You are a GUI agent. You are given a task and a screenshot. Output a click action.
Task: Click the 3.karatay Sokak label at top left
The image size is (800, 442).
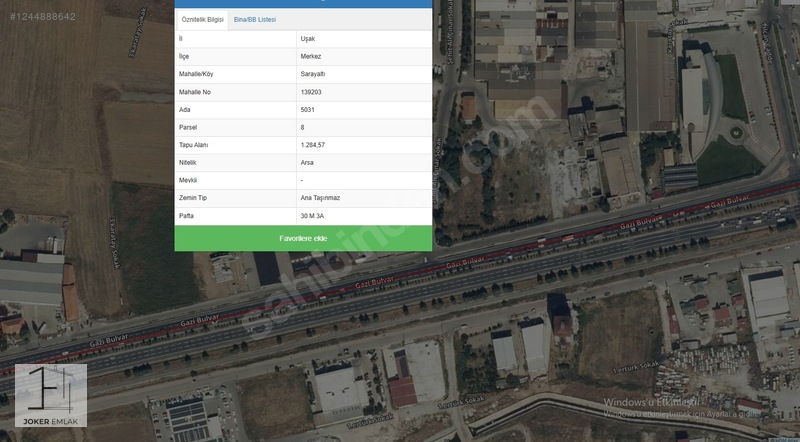(x=138, y=32)
